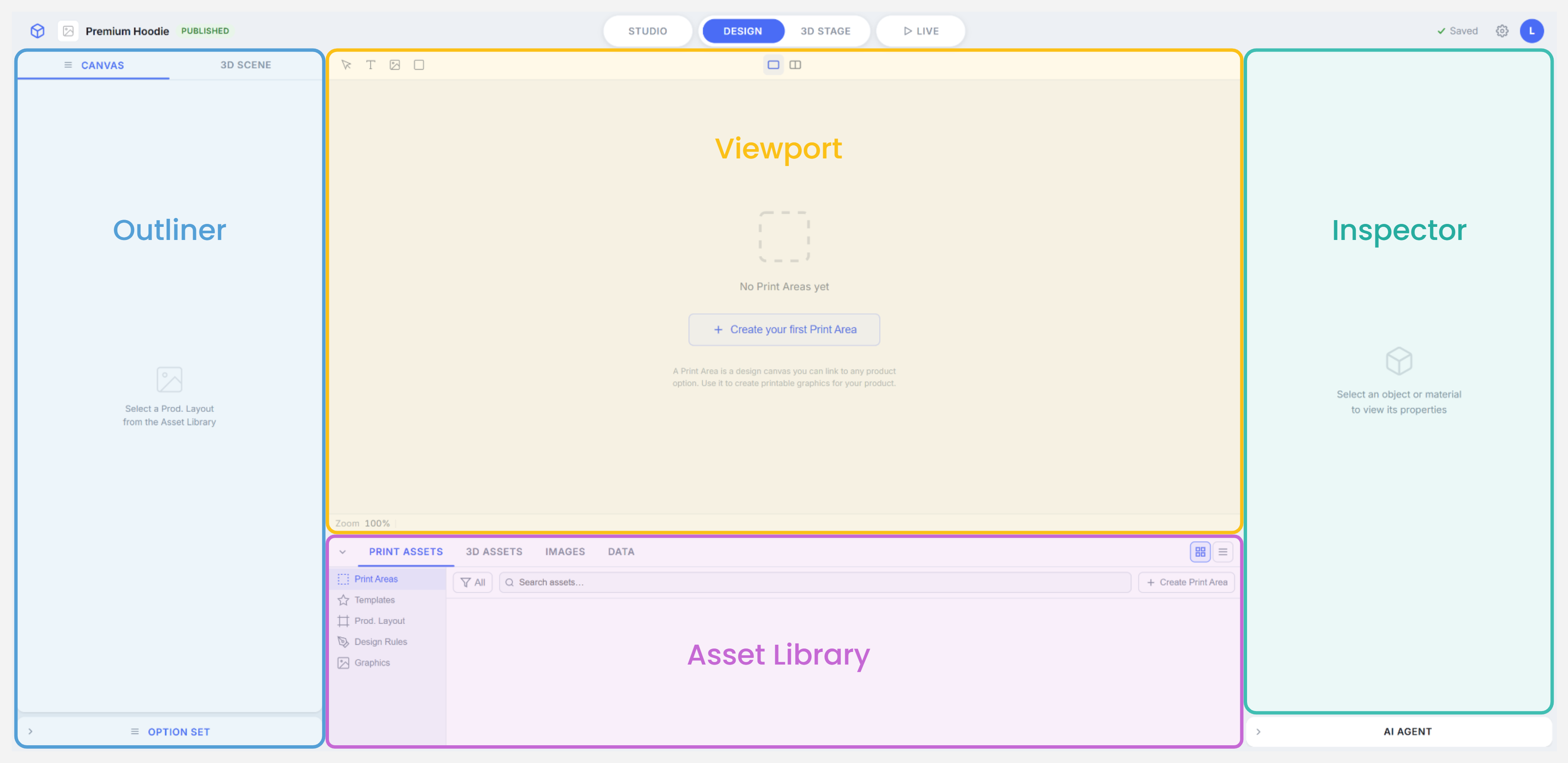This screenshot has width=1568, height=763.
Task: Switch to the 3D Stage tab
Action: coord(826,31)
